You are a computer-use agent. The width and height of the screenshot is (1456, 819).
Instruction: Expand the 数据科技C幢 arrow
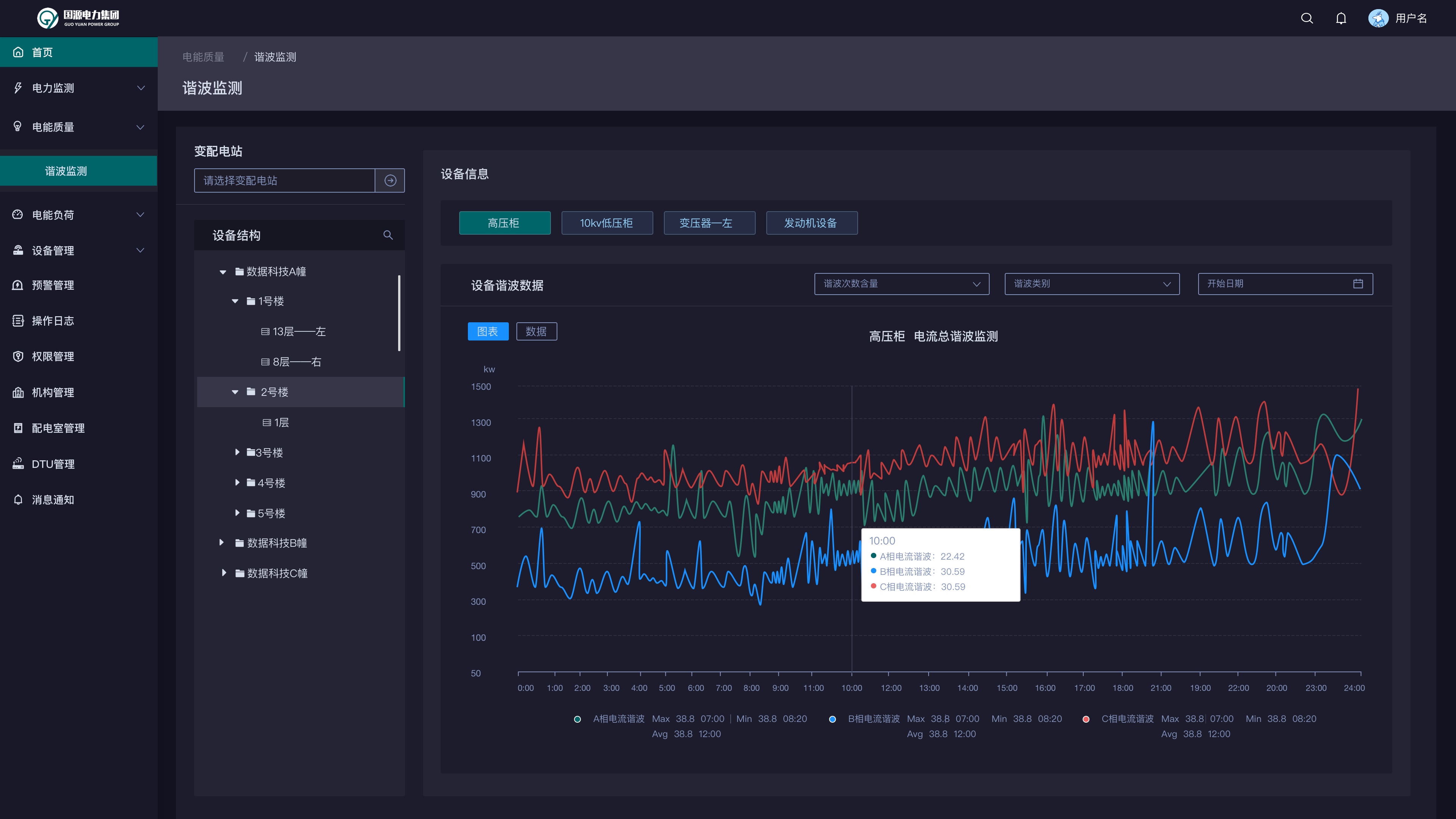click(x=224, y=573)
